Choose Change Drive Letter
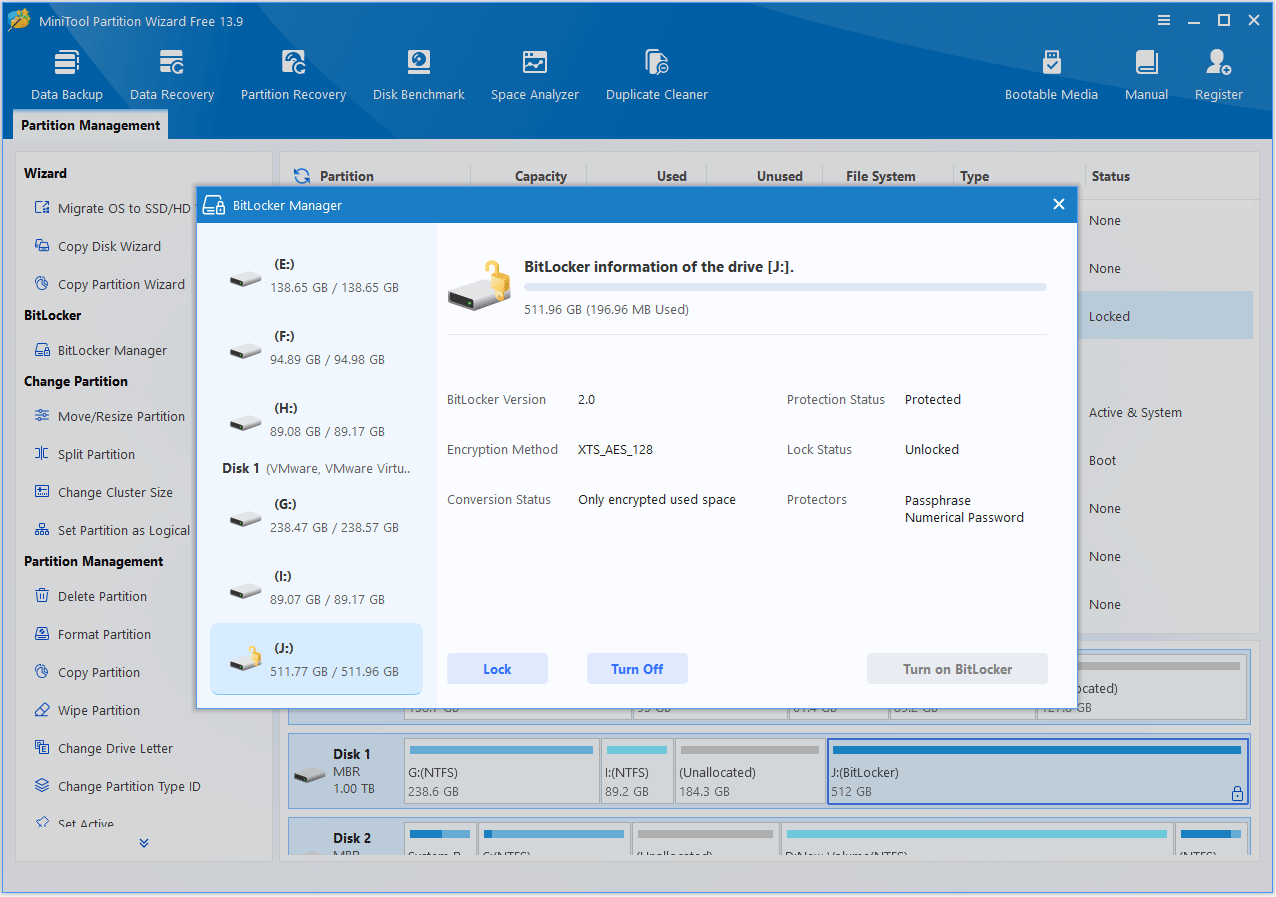The width and height of the screenshot is (1276, 897). (x=103, y=748)
